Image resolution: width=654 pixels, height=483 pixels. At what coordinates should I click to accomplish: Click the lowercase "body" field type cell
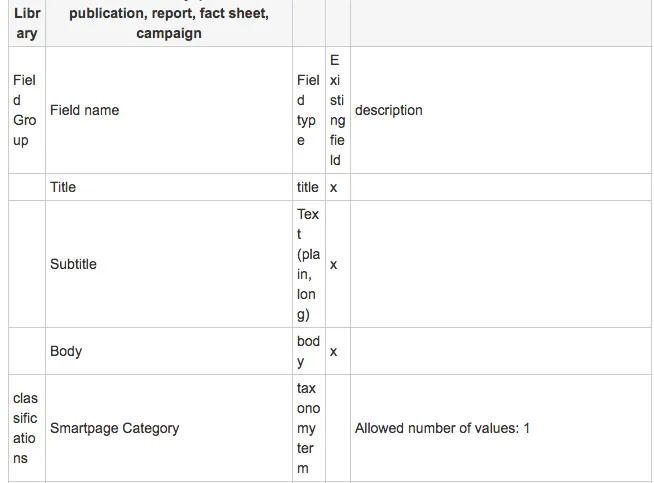[x=308, y=351]
